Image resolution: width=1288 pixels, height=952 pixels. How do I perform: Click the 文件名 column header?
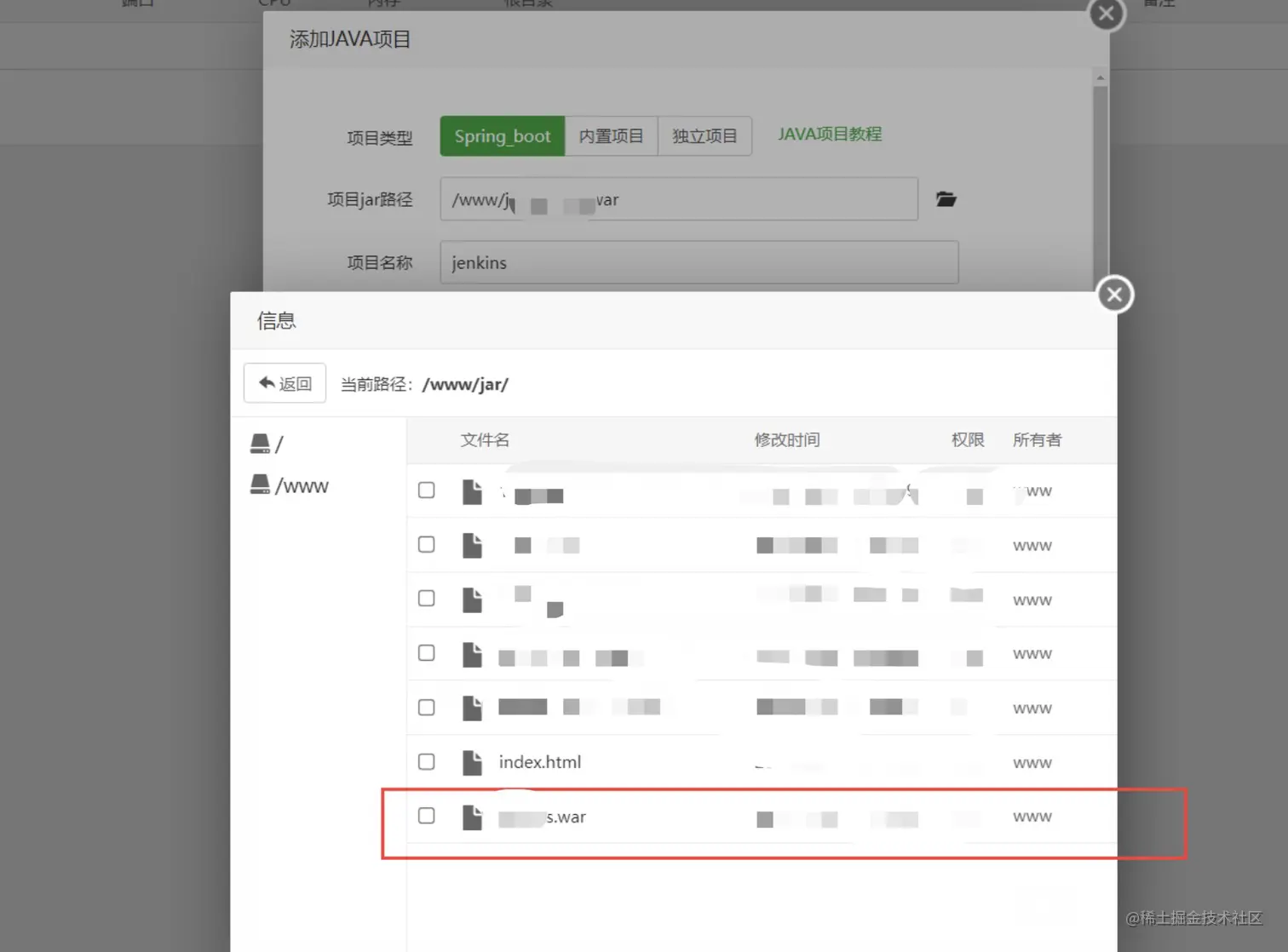[x=485, y=440]
